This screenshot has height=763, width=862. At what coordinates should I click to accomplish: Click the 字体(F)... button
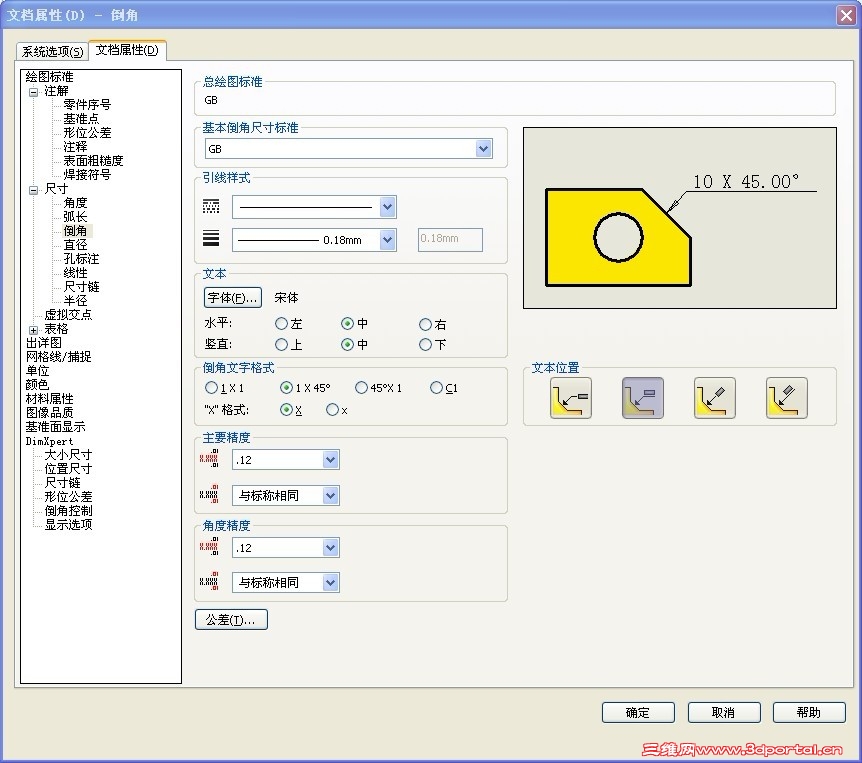click(x=233, y=298)
